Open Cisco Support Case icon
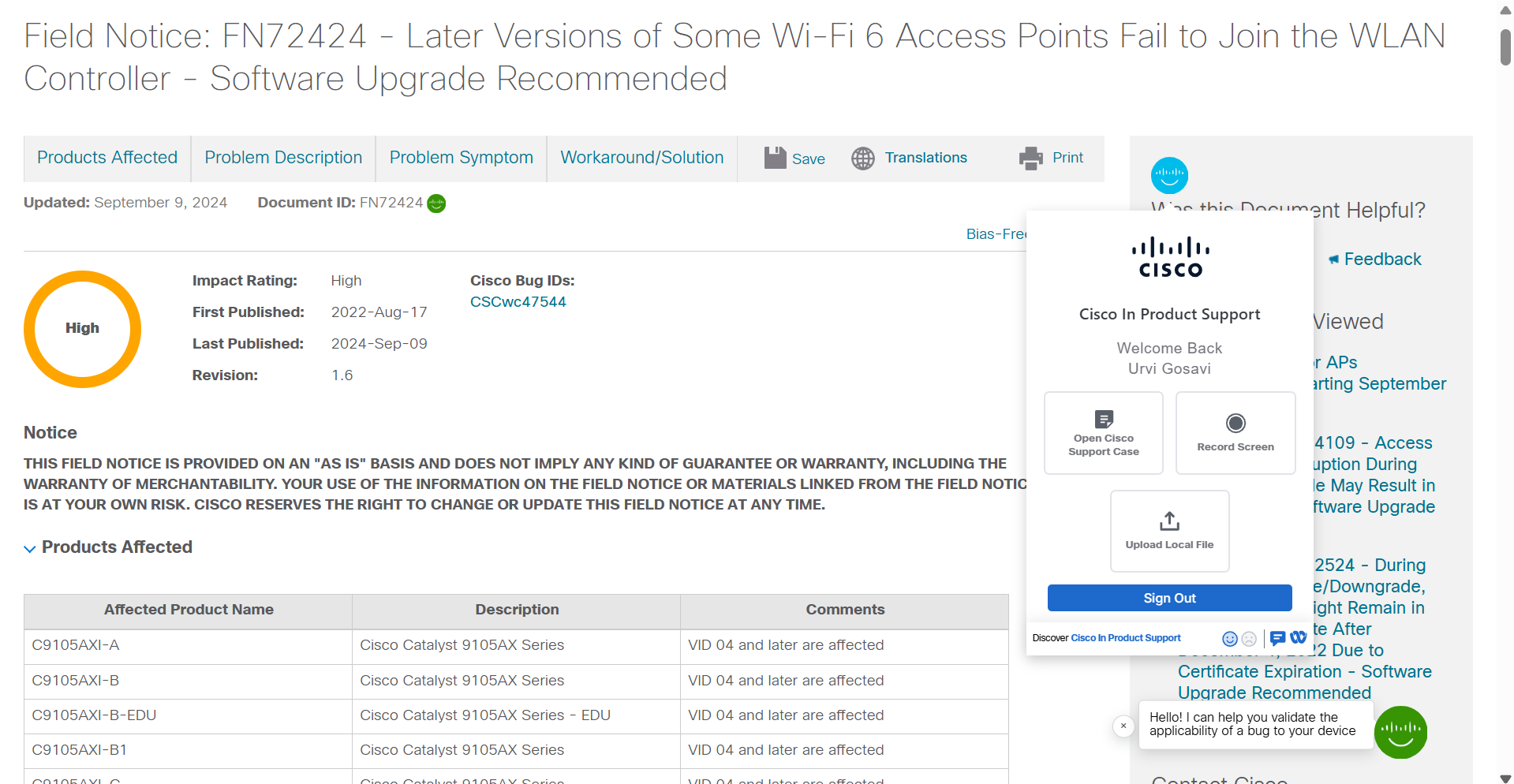 [x=1103, y=419]
